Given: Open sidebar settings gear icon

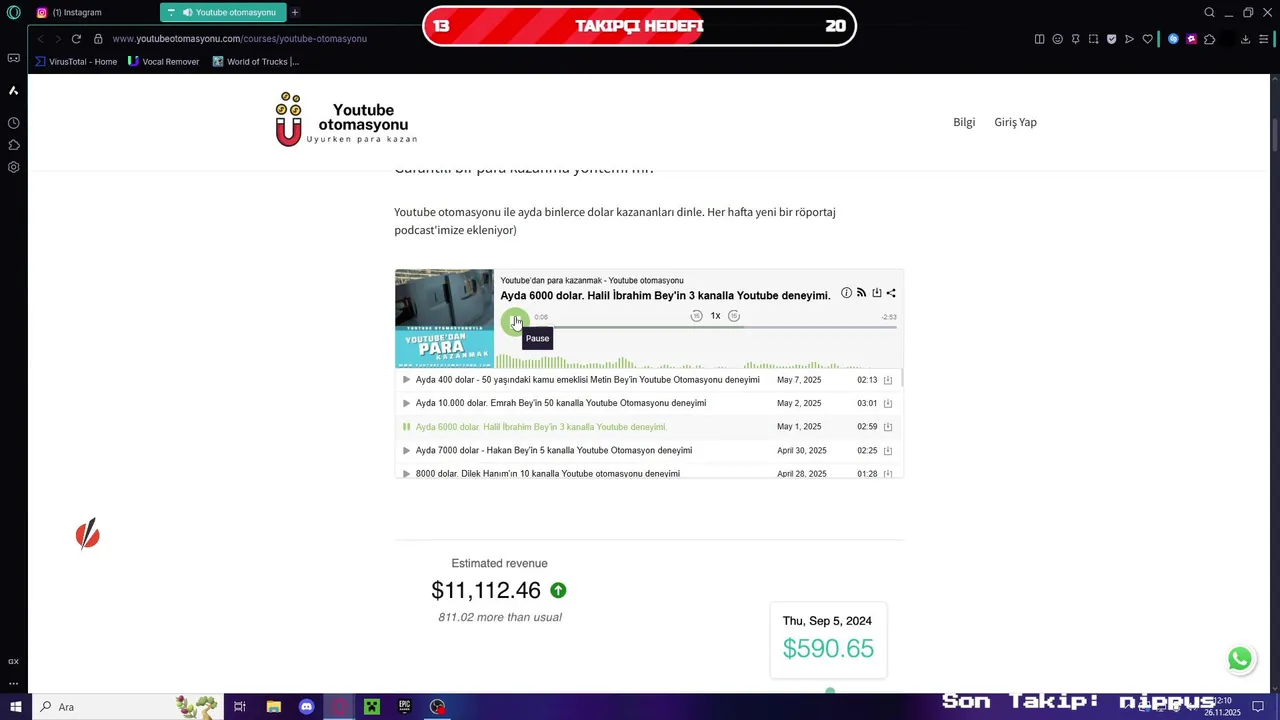Looking at the screenshot, I should click(13, 167).
